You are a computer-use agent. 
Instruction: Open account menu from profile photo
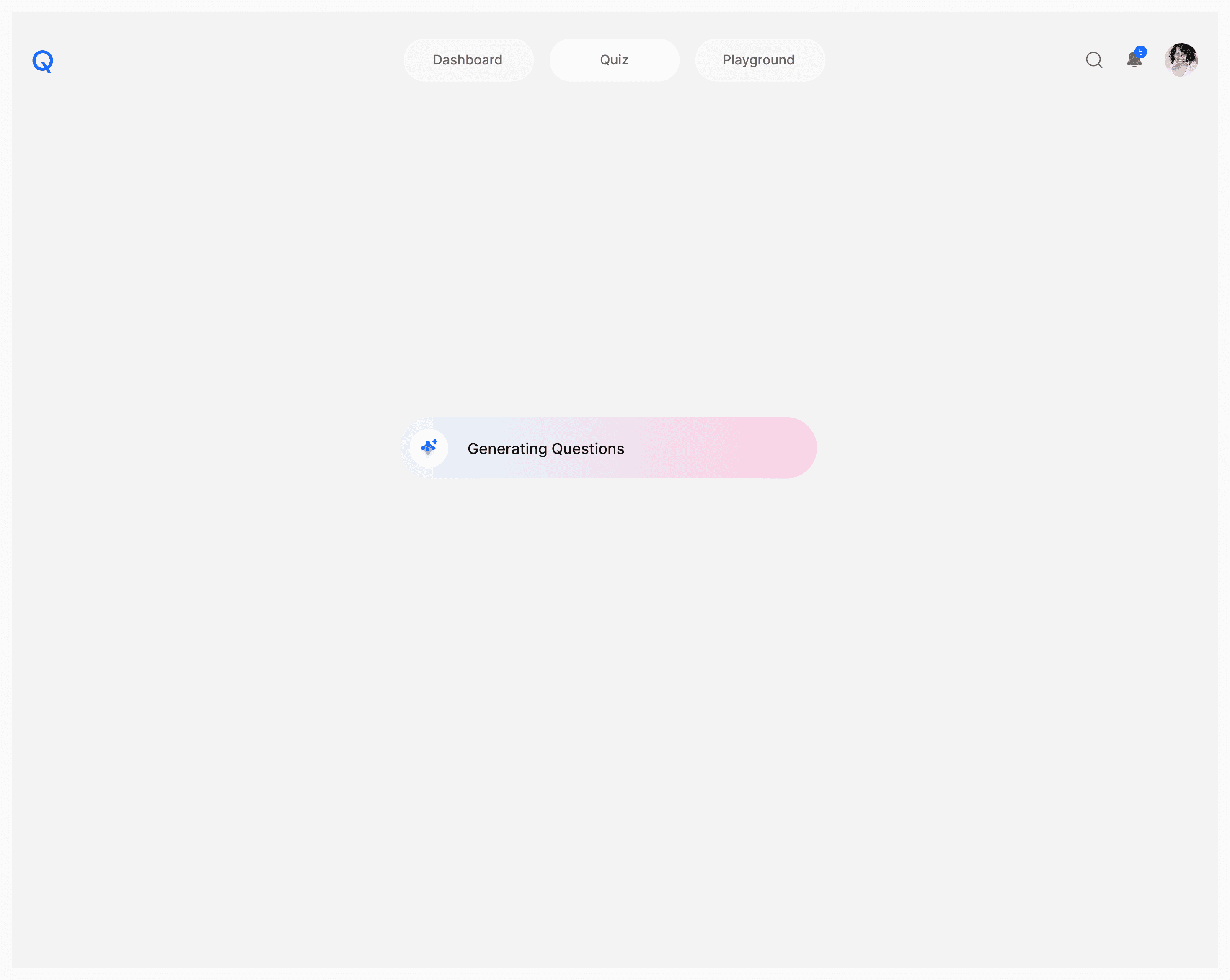(1181, 60)
